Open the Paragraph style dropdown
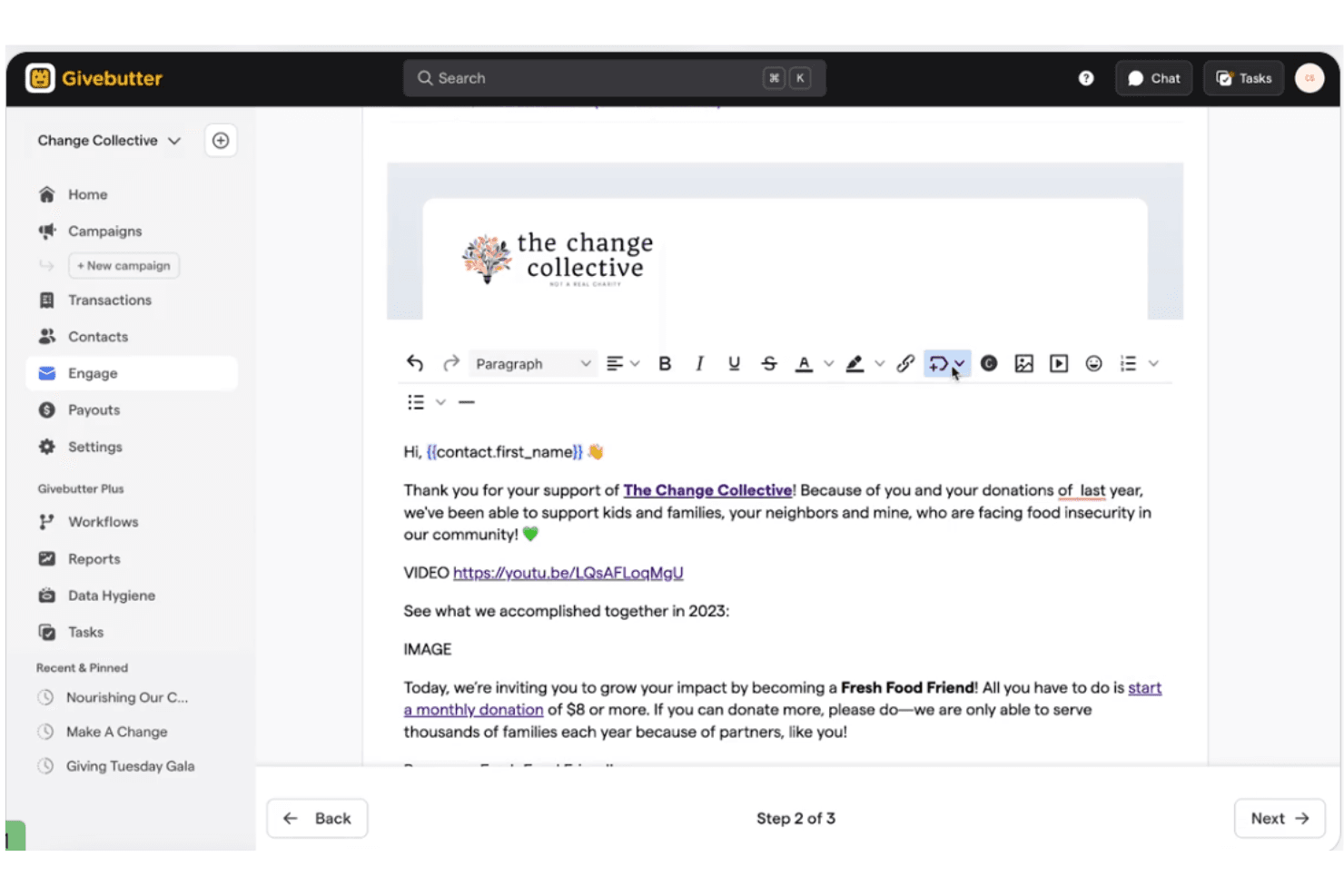This screenshot has height=896, width=1344. (533, 364)
